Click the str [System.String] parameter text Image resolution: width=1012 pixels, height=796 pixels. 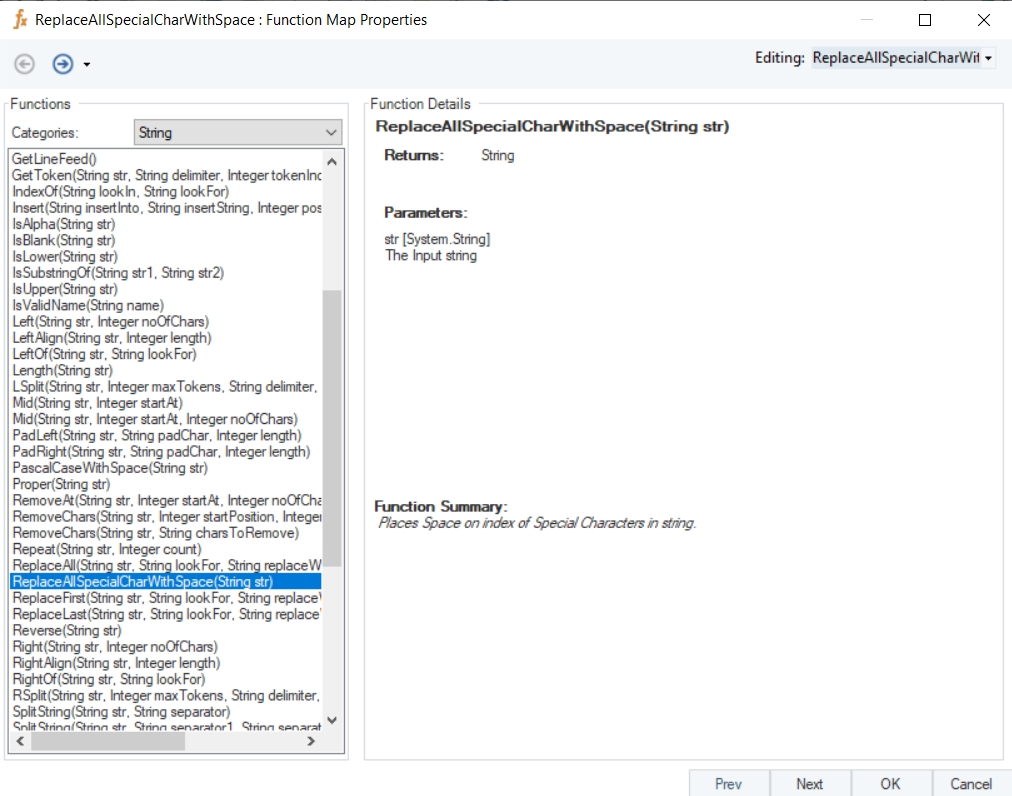(438, 240)
